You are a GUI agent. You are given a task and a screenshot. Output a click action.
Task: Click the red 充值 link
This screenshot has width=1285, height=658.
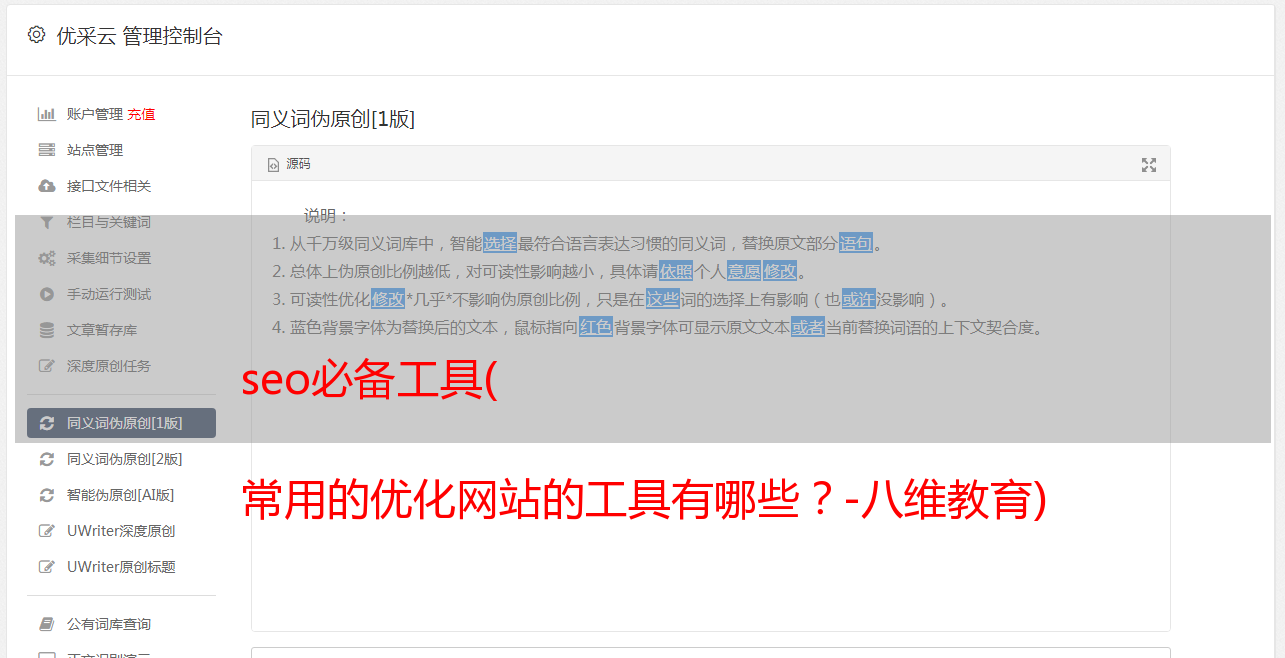tap(141, 114)
